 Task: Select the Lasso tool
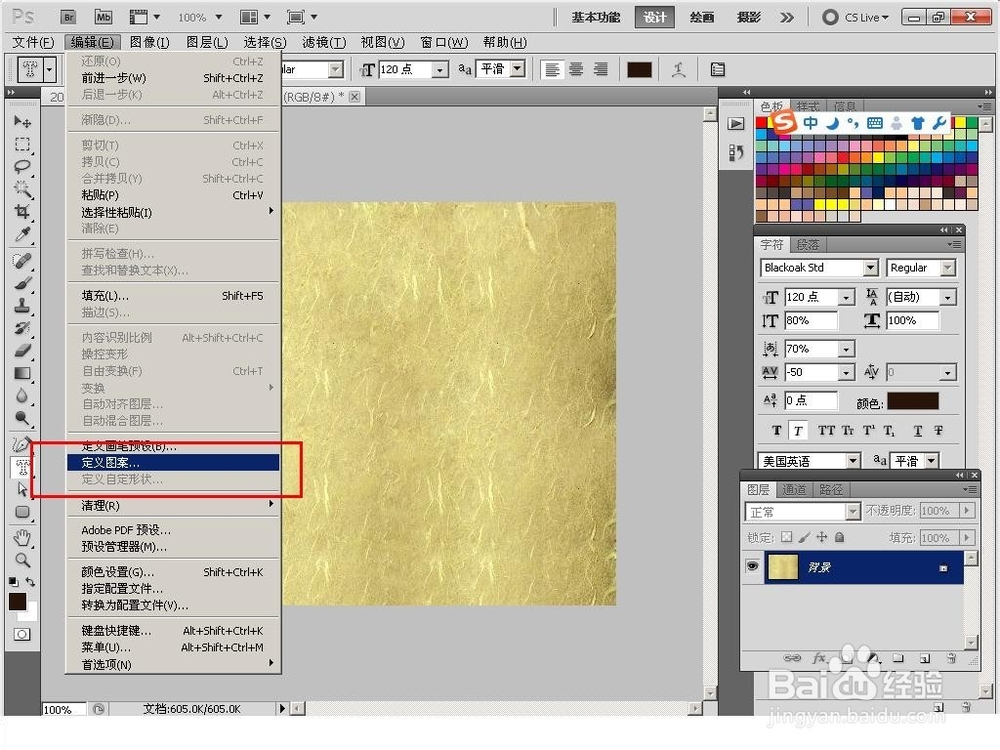coord(21,167)
